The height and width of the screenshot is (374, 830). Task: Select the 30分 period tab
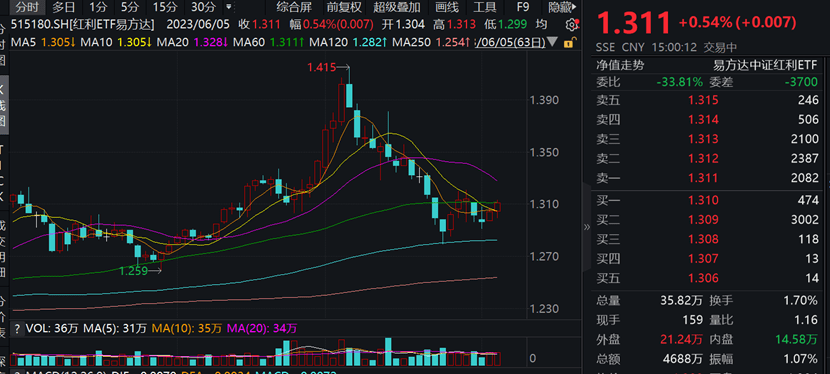point(203,7)
